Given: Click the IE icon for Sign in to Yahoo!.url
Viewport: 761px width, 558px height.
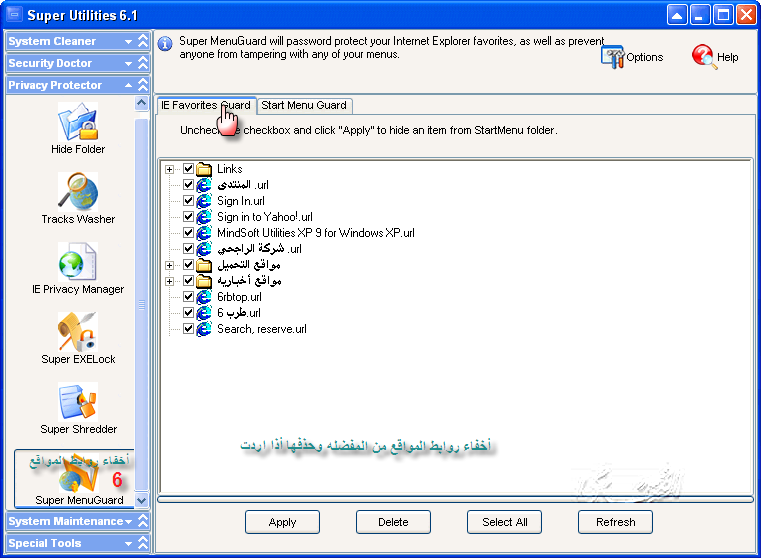Looking at the screenshot, I should point(204,217).
